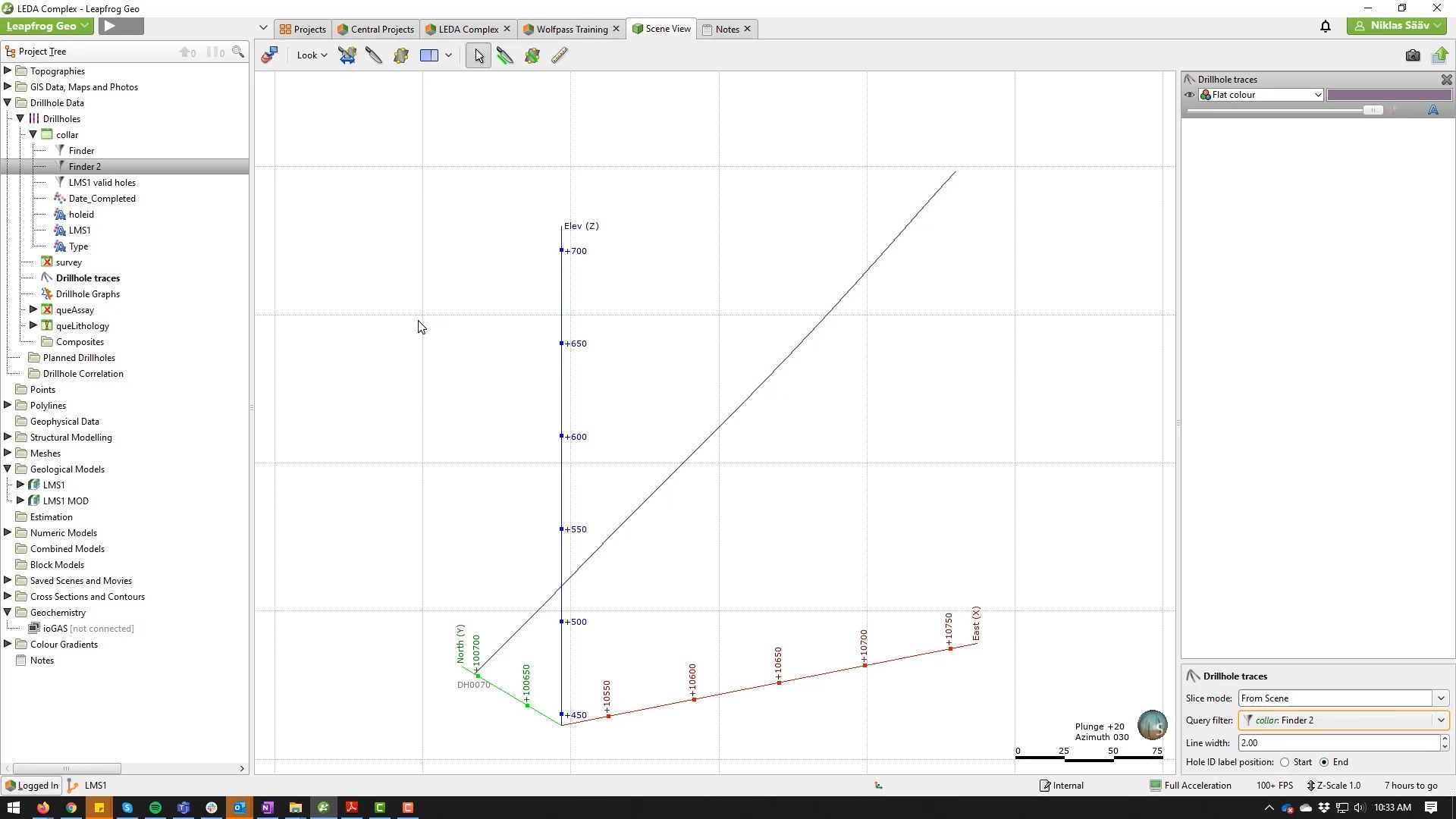Select the draw slice polygon tool

pyautogui.click(x=532, y=55)
